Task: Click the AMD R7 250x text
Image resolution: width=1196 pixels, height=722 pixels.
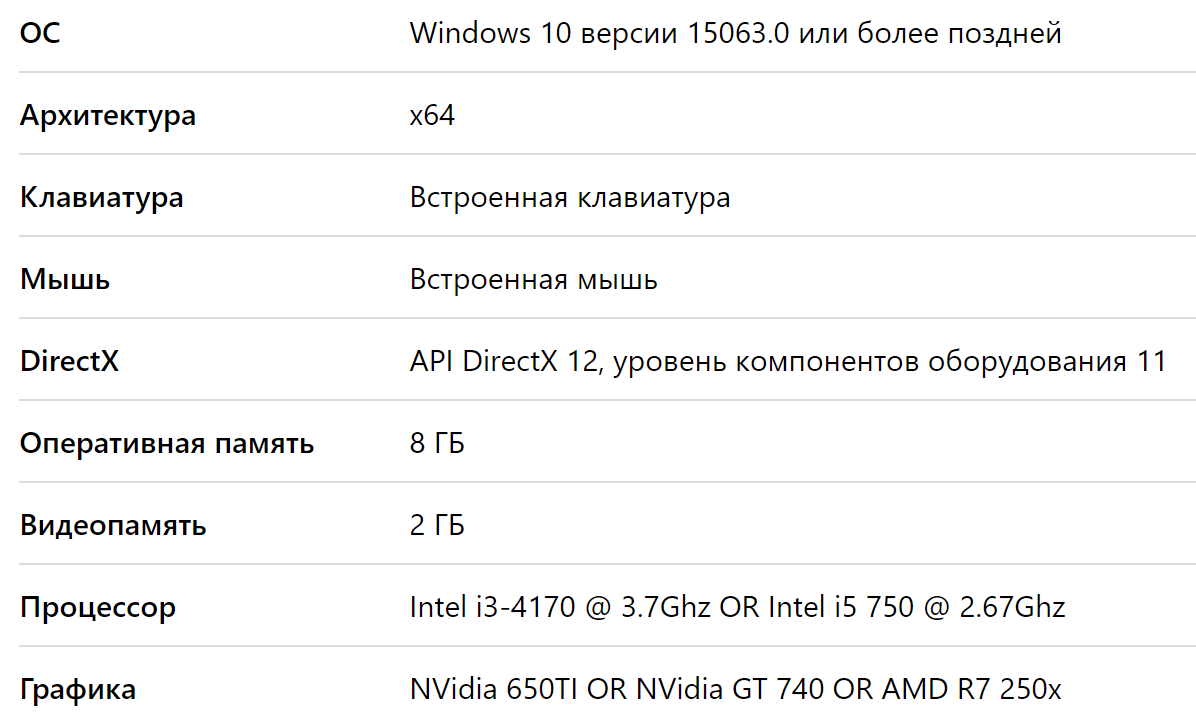Action: [972, 689]
